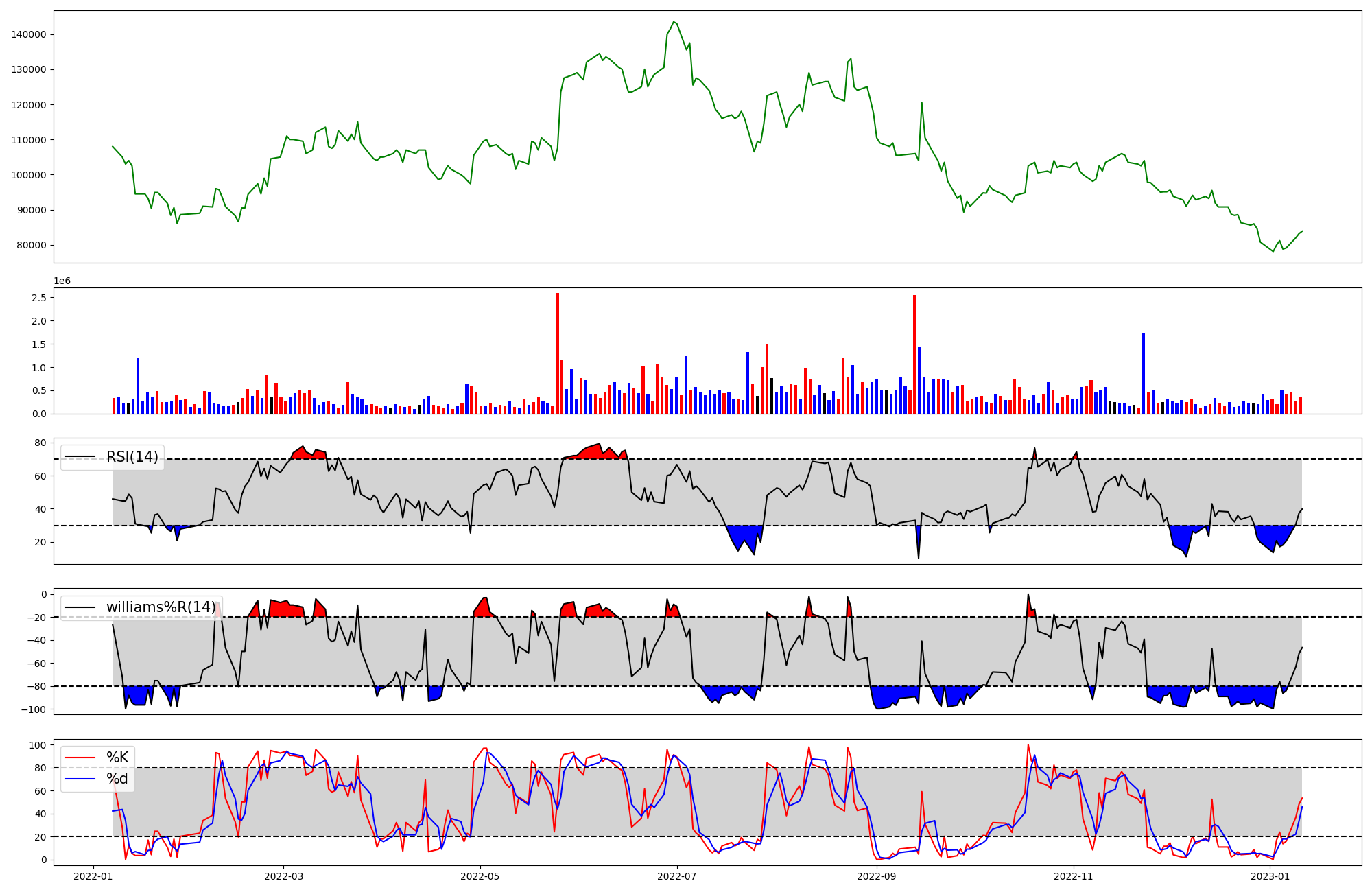The height and width of the screenshot is (892, 1372).
Task: Click the black RSI(14) legend line swatch
Action: coord(80,457)
